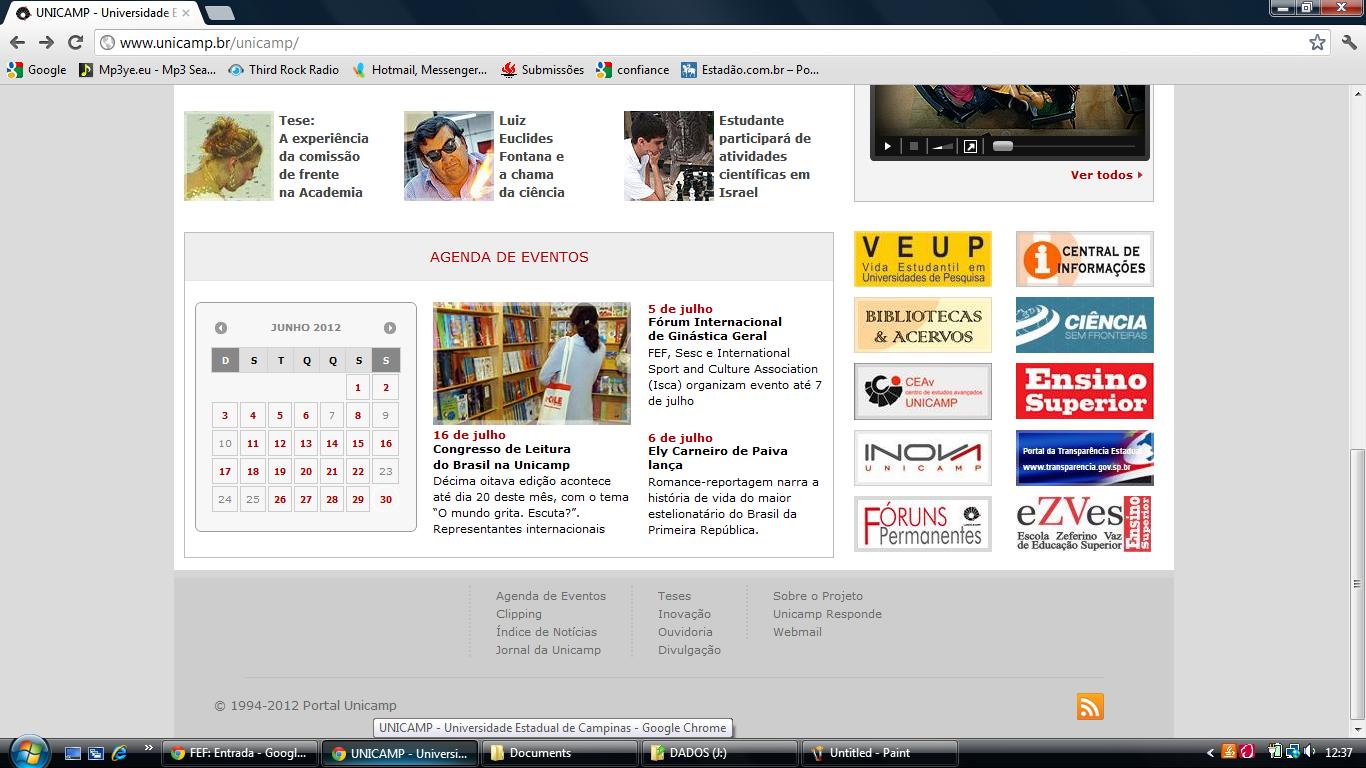Viewport: 1366px width, 768px height.
Task: Switch to FEF: Entrada Chrome taskbar window
Action: (x=240, y=753)
